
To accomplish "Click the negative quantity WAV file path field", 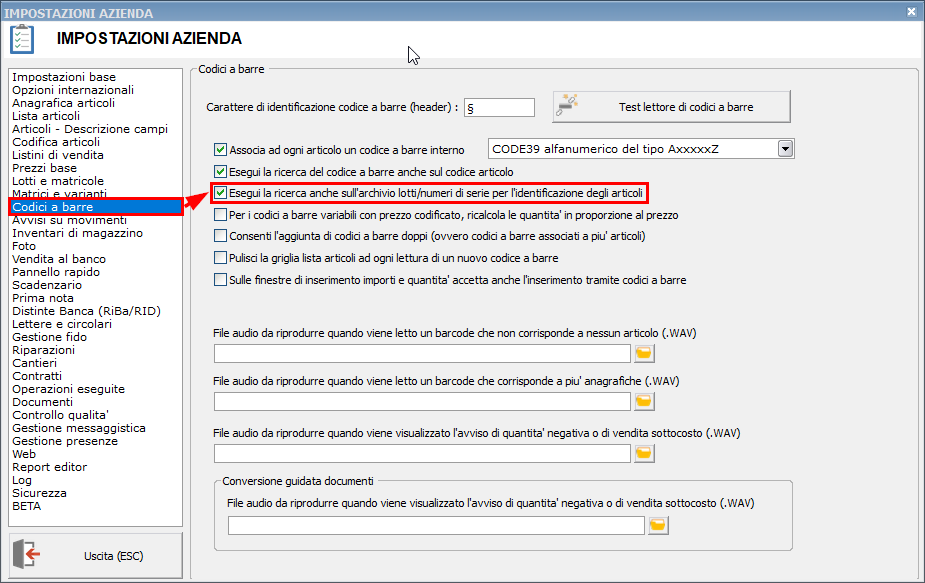I will pos(422,453).
